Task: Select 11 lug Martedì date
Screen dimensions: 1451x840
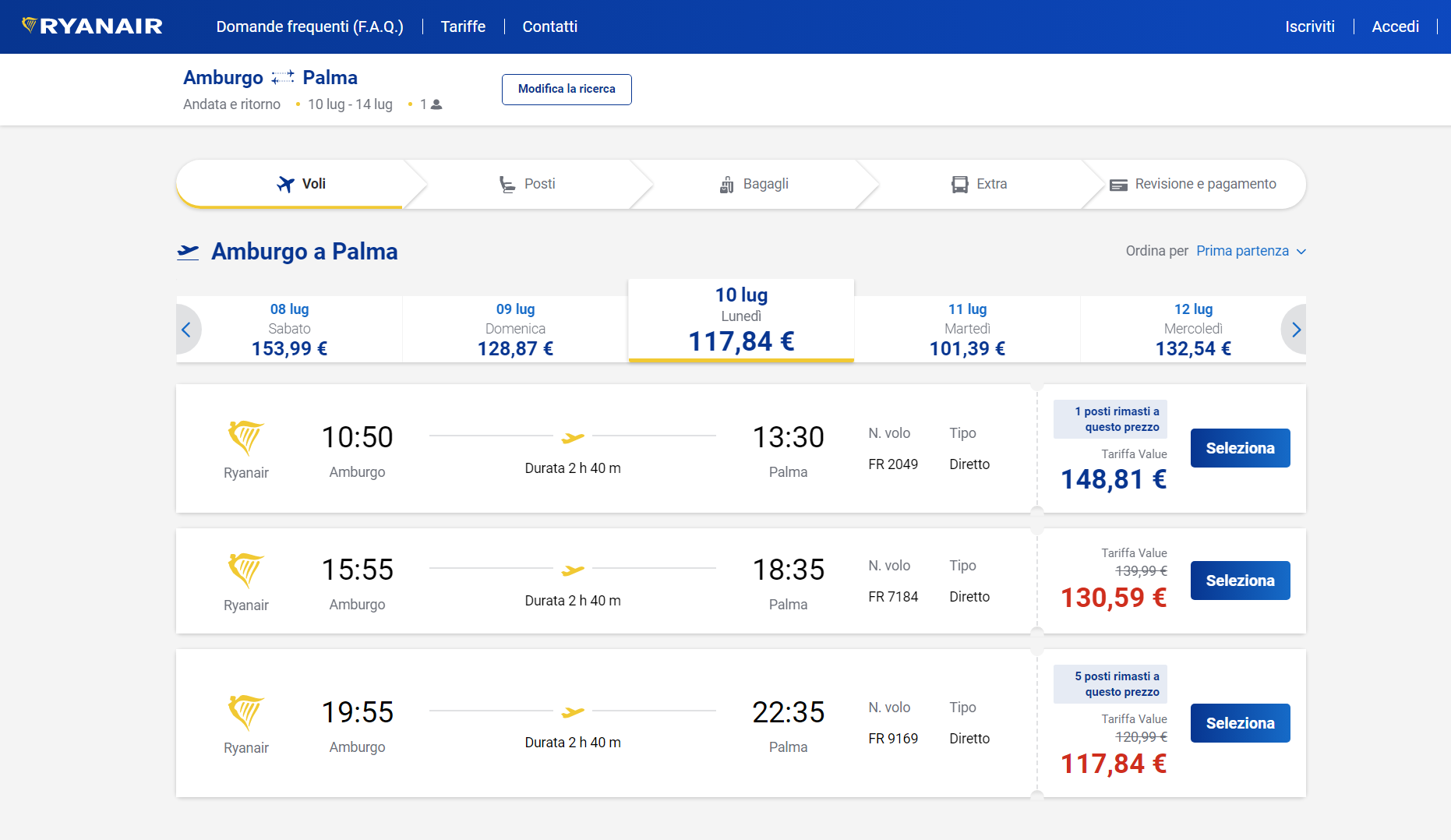Action: point(967,330)
